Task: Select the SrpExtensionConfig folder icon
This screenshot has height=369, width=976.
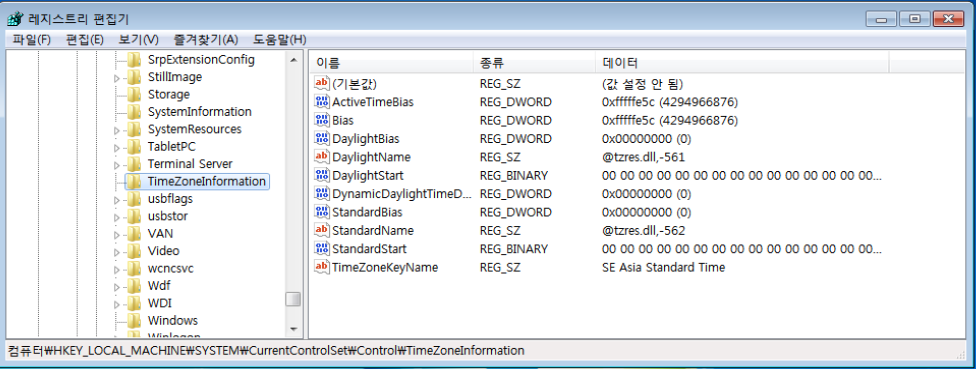Action: click(x=134, y=60)
